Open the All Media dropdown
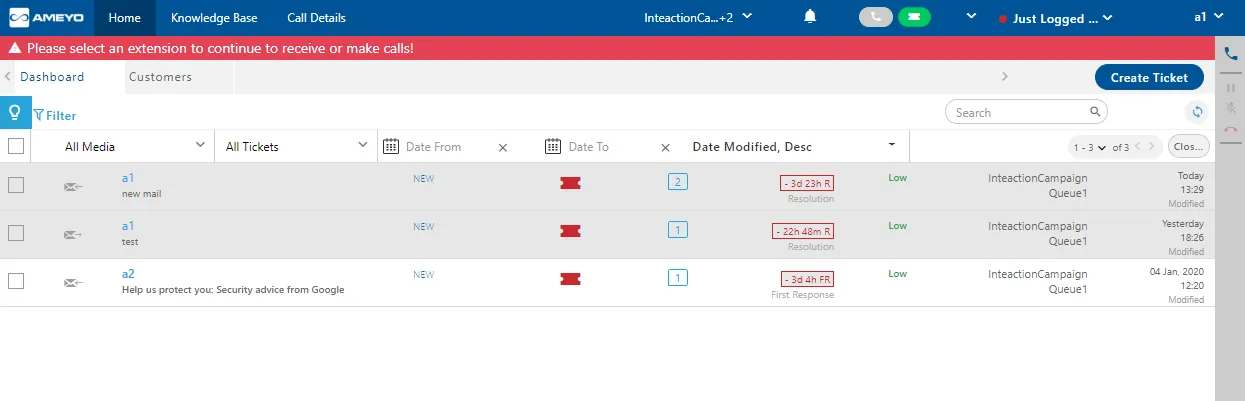This screenshot has width=1245, height=401. click(x=134, y=146)
